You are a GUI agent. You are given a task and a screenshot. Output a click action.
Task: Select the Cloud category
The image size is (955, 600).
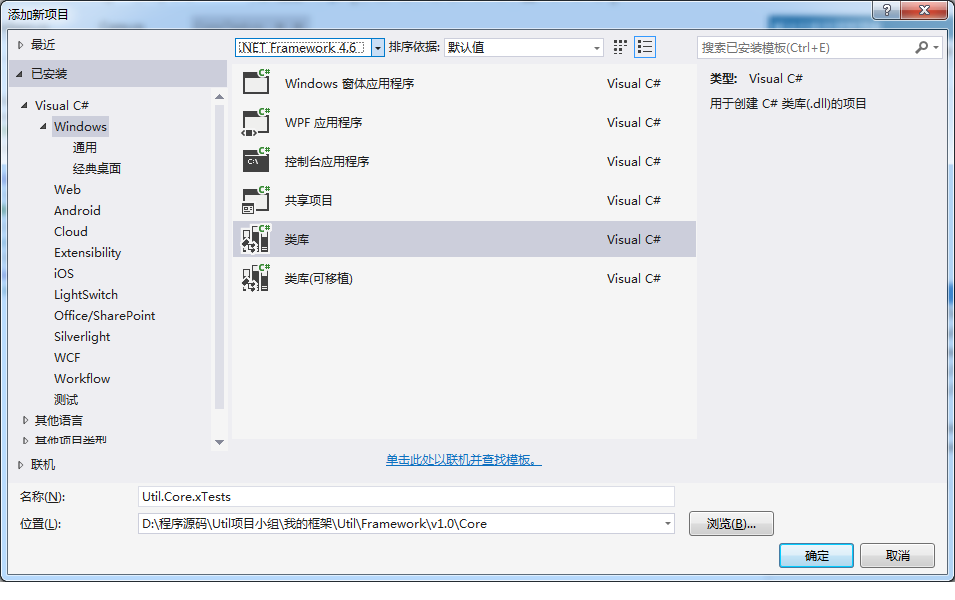[x=71, y=231]
